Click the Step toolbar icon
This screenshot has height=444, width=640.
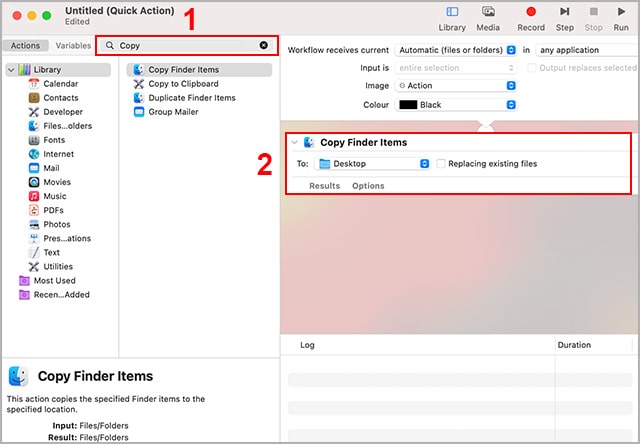tap(565, 18)
